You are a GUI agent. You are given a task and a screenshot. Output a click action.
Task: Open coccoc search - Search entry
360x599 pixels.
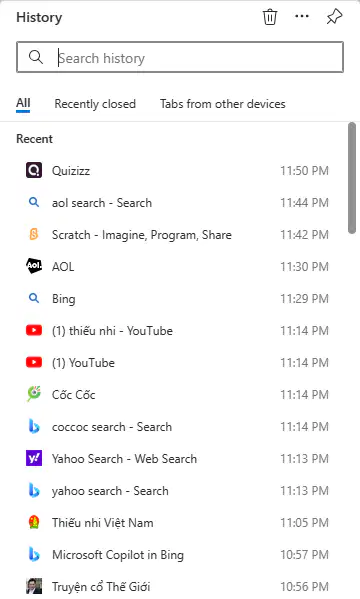pos(177,426)
